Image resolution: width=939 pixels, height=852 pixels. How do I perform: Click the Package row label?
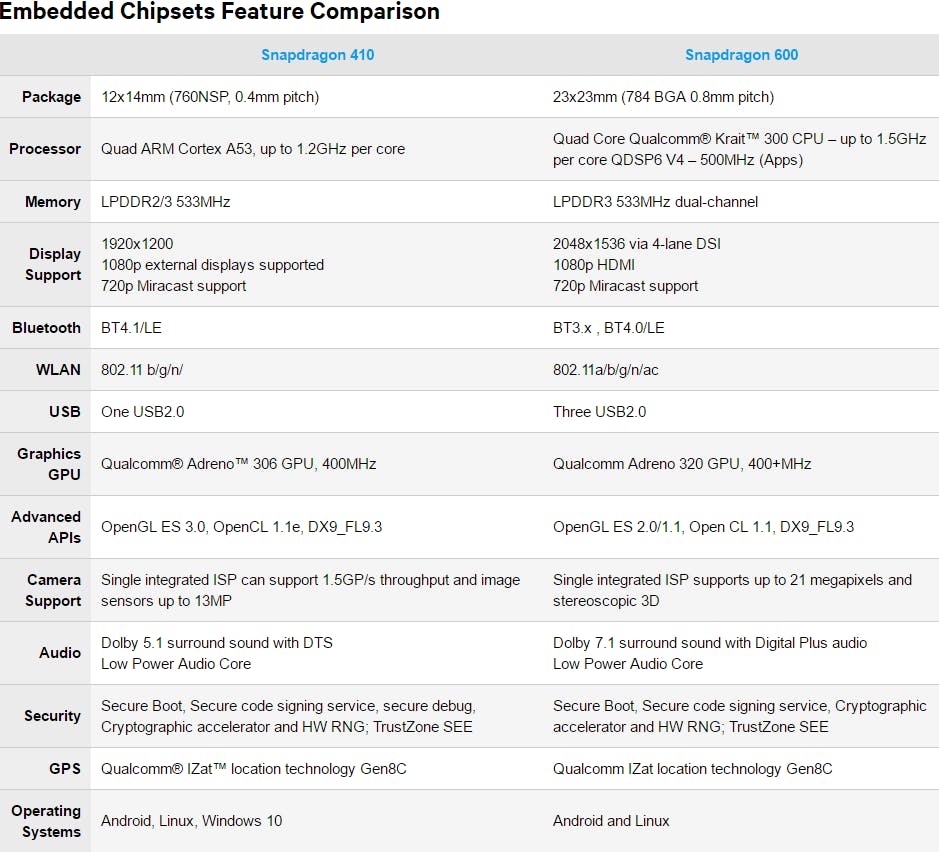pos(52,97)
